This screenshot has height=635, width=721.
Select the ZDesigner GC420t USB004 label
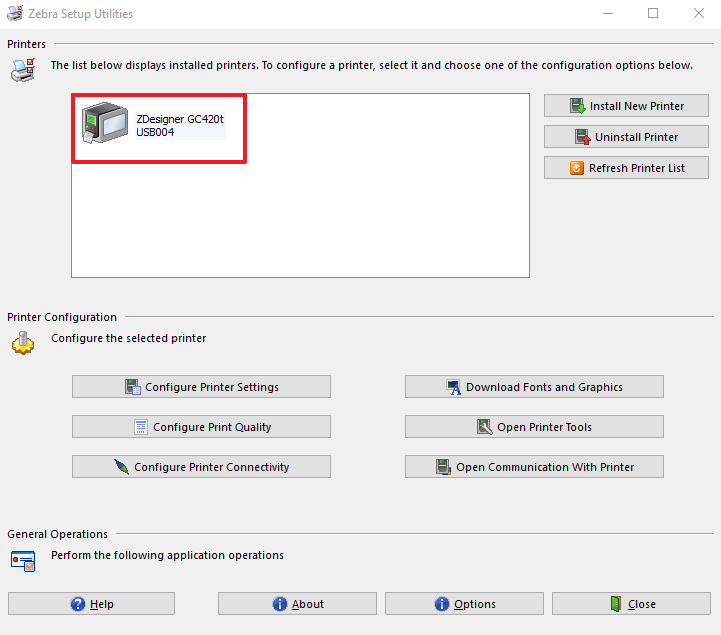[180, 125]
